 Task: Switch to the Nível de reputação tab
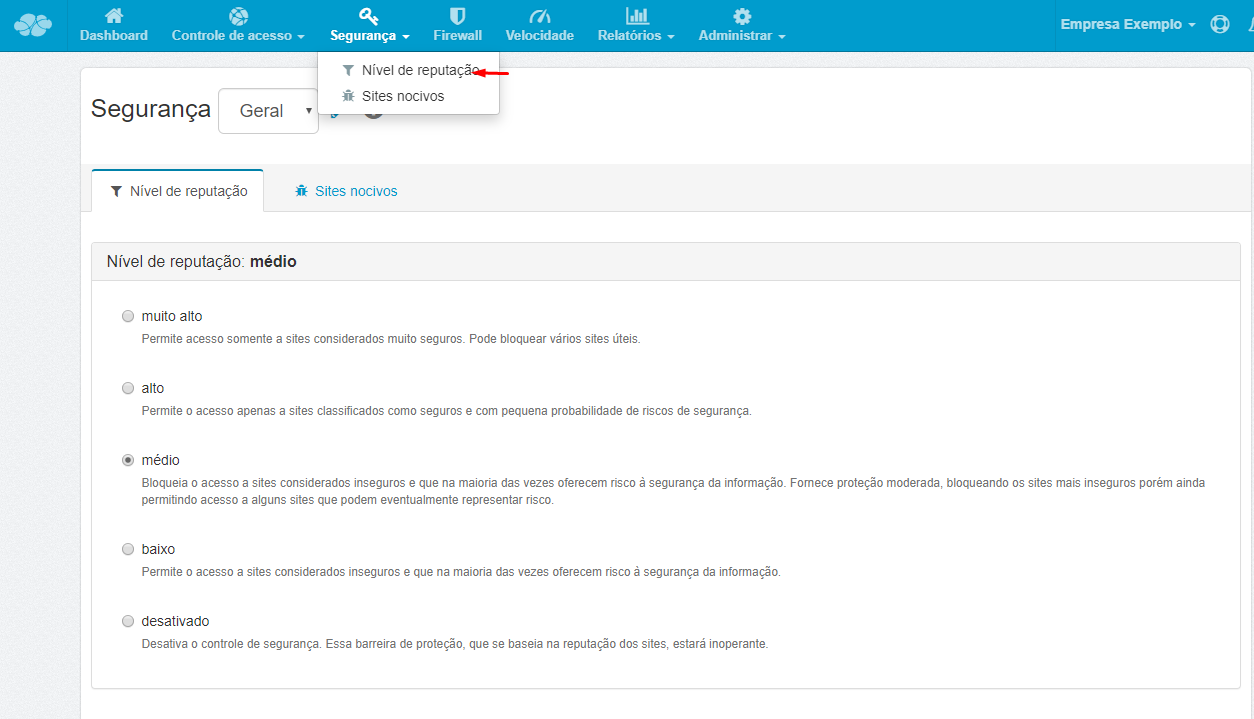tap(178, 191)
